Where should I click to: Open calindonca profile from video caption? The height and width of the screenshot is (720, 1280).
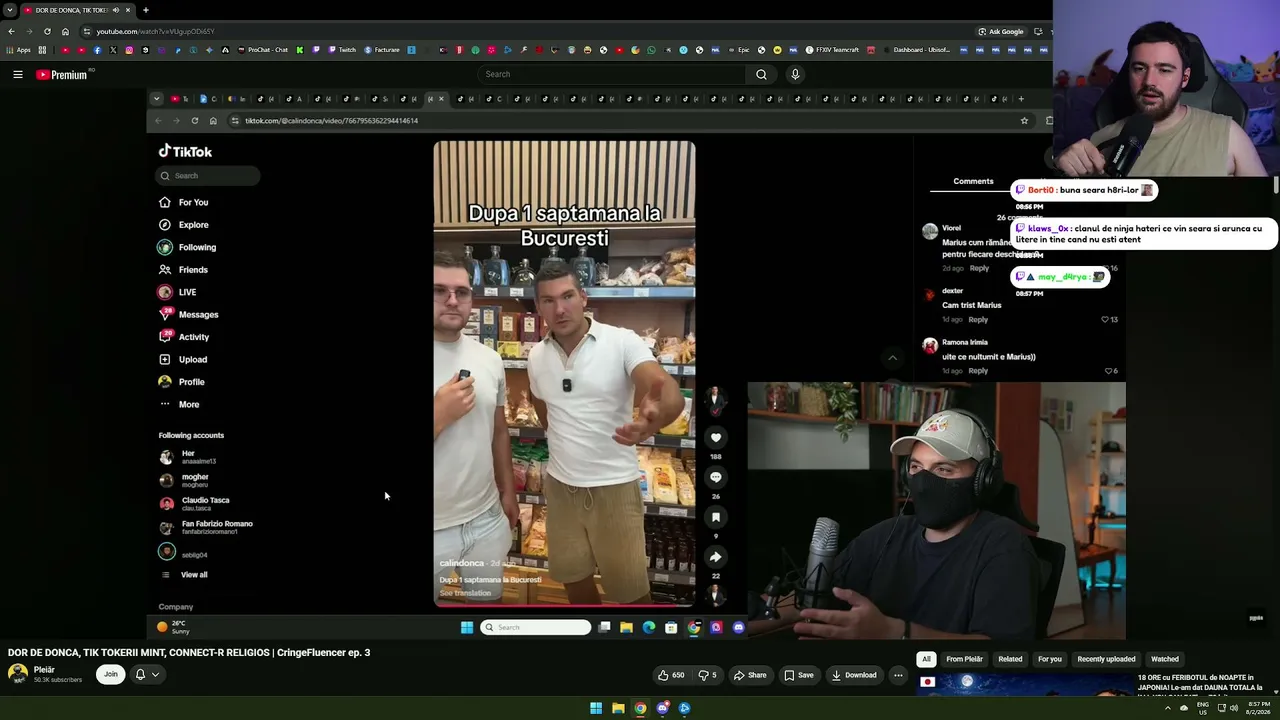tap(462, 563)
